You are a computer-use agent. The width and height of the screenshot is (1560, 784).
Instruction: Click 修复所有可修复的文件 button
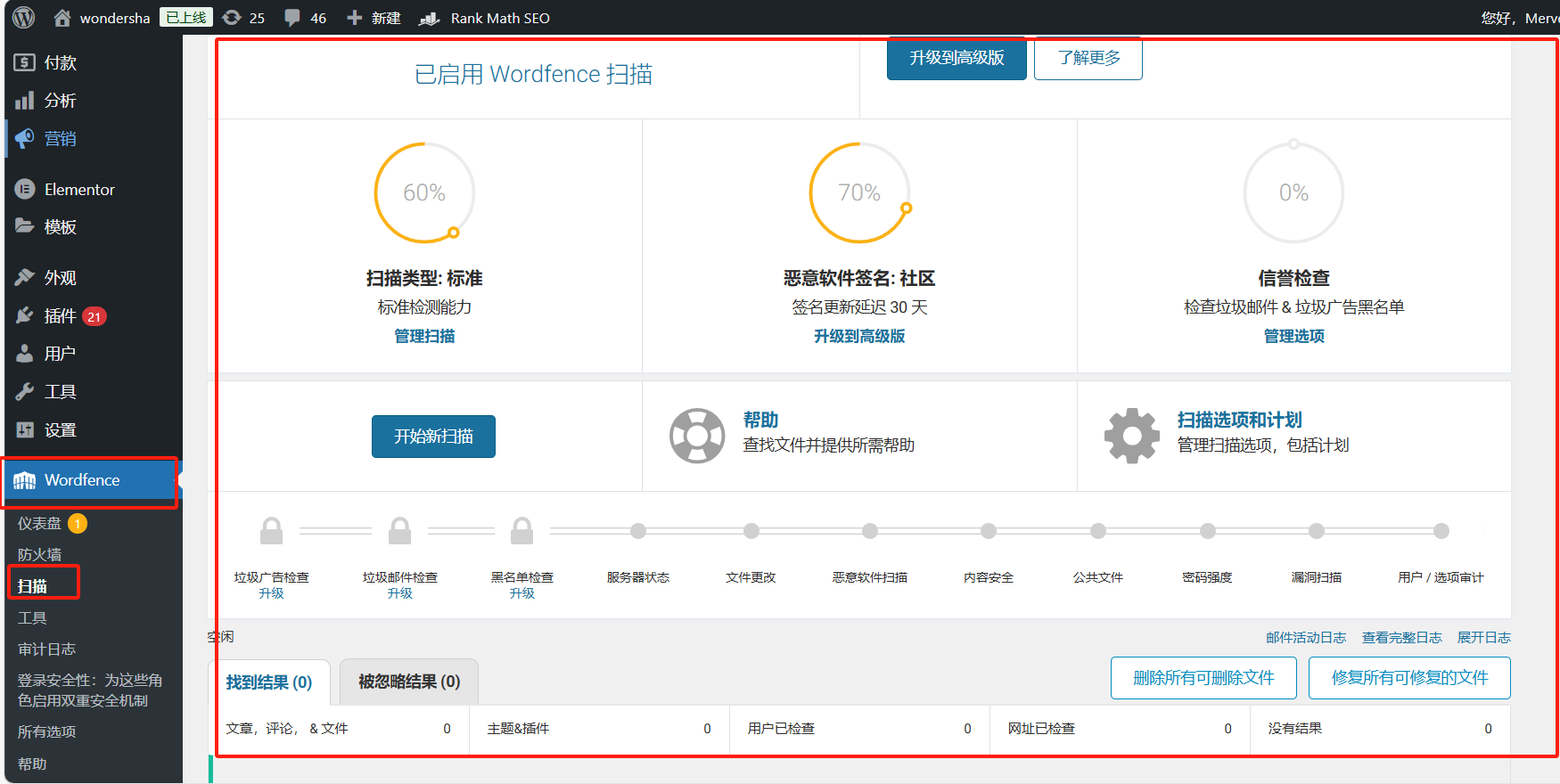tap(1409, 678)
